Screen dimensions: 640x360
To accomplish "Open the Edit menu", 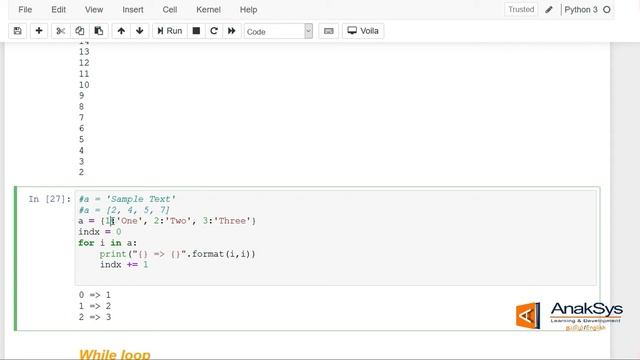I will 58,9.
